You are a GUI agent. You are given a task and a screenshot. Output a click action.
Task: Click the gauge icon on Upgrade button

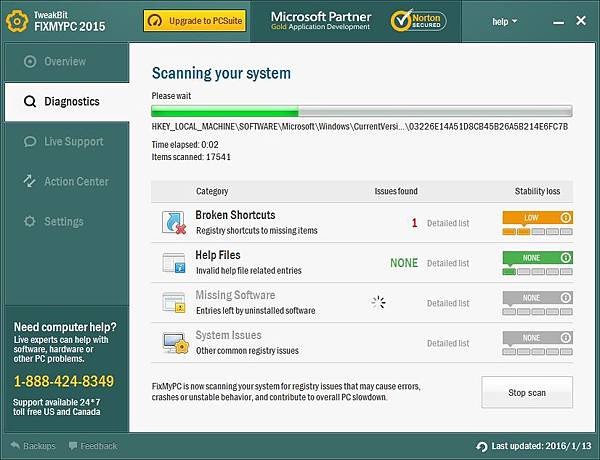(x=155, y=21)
